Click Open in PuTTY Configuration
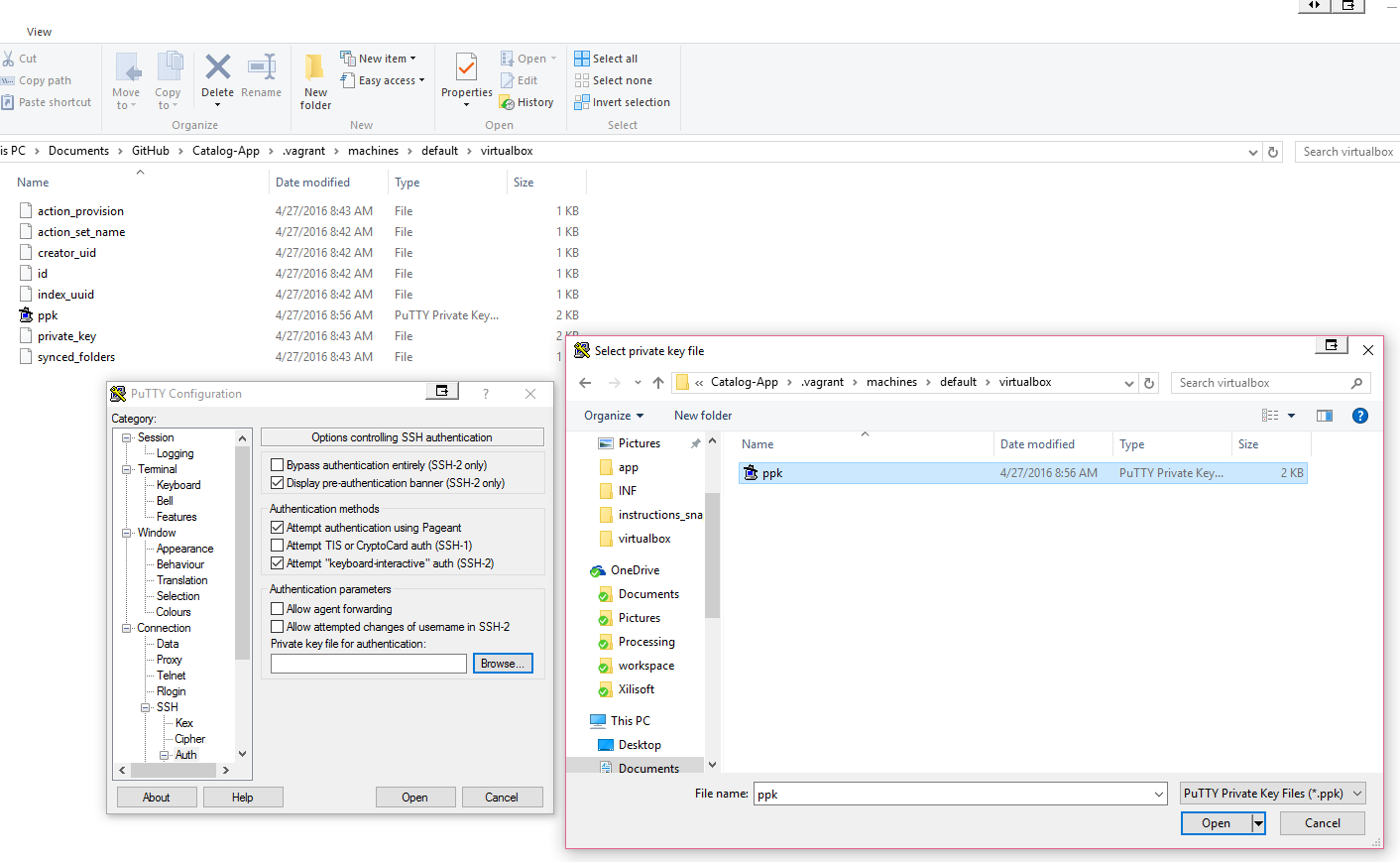The width and height of the screenshot is (1400, 862). tap(415, 798)
